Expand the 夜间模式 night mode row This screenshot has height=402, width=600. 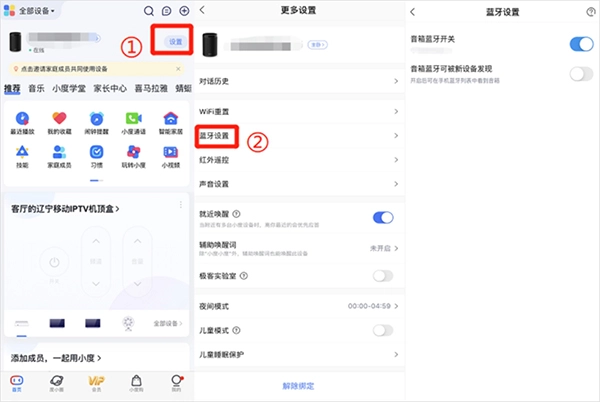[300, 305]
